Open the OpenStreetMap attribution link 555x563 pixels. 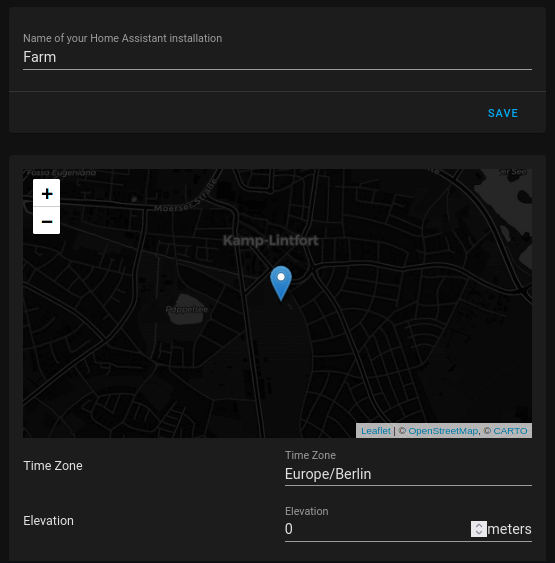443,431
